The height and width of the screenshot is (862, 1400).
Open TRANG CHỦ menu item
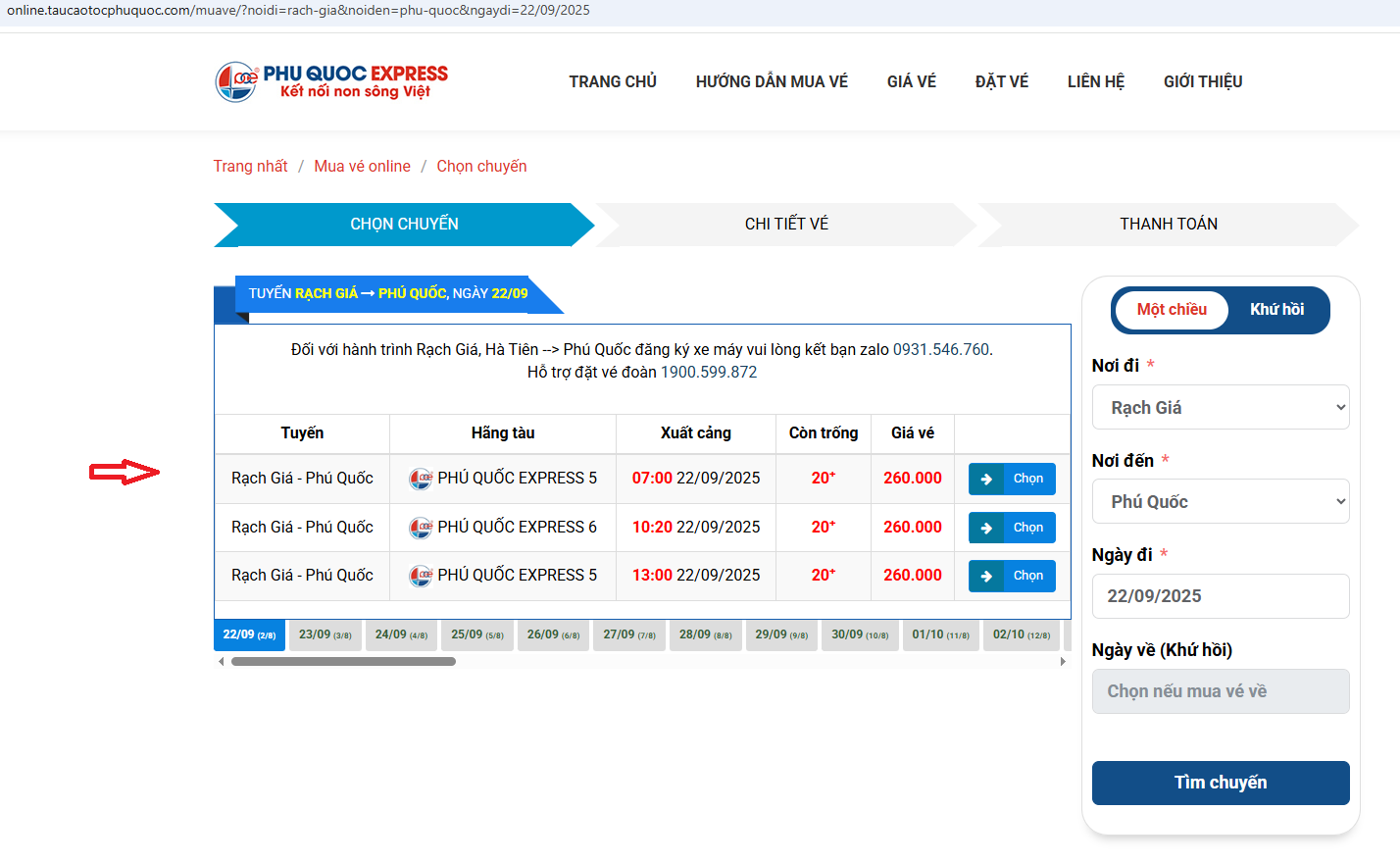click(x=613, y=81)
